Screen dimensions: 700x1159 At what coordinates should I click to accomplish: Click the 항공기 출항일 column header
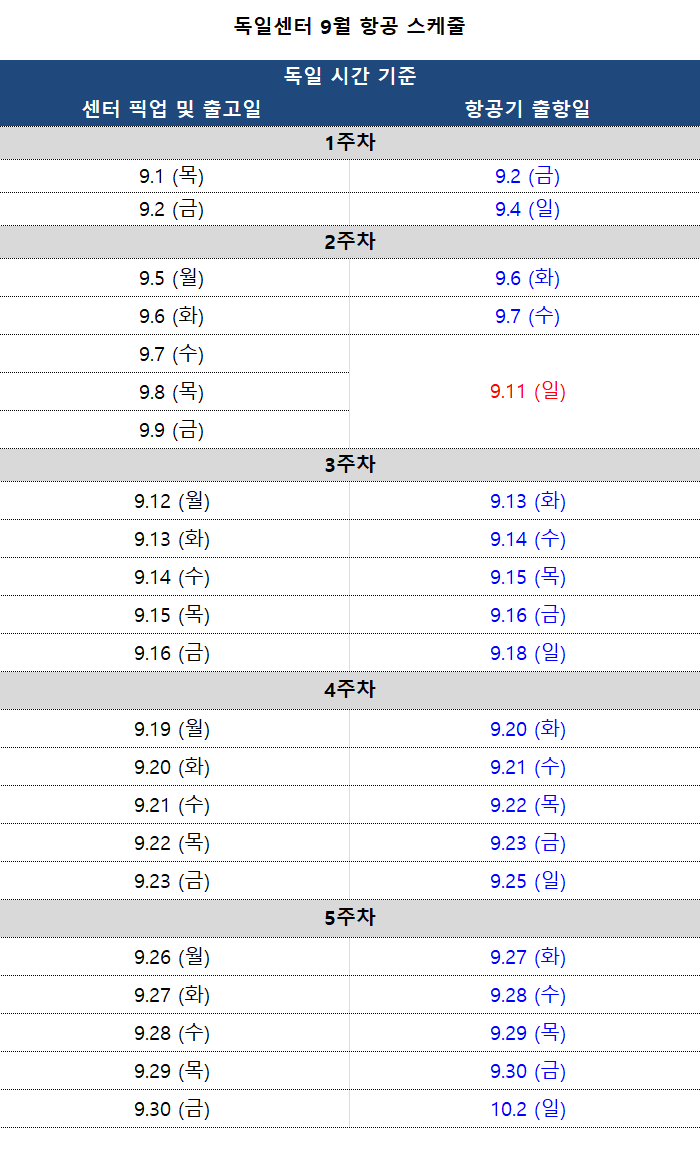527,109
